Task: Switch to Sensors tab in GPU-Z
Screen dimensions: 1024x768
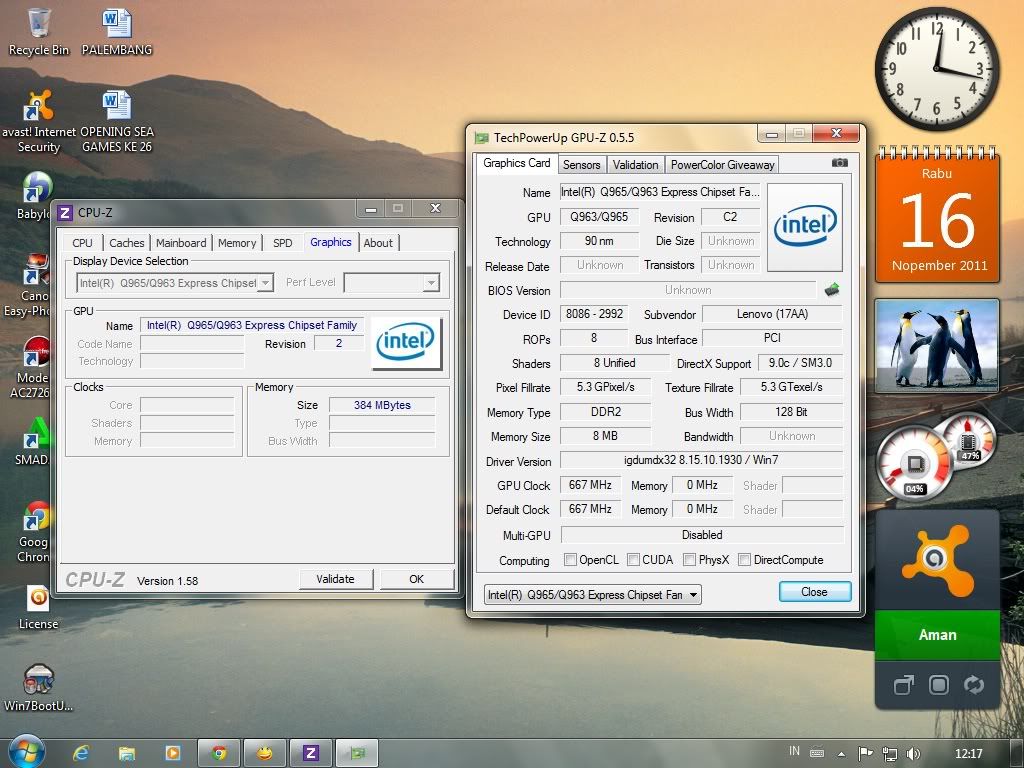Action: tap(581, 165)
